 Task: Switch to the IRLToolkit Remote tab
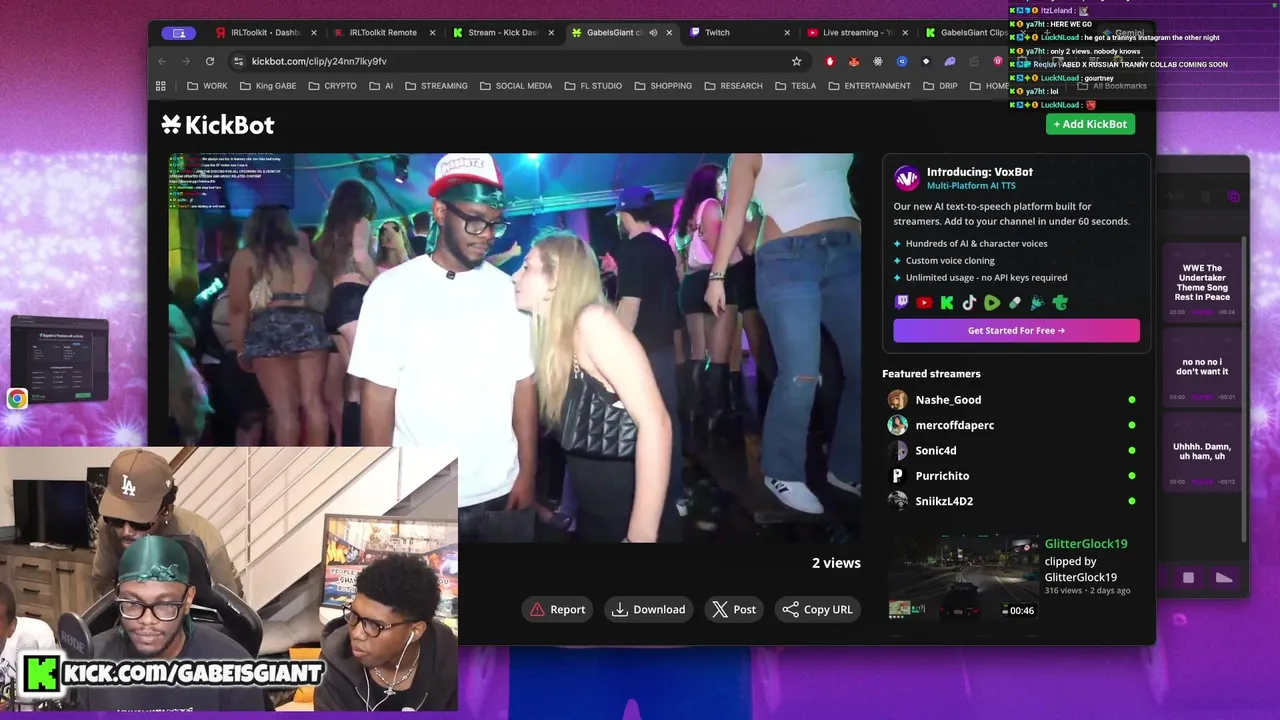click(x=383, y=32)
